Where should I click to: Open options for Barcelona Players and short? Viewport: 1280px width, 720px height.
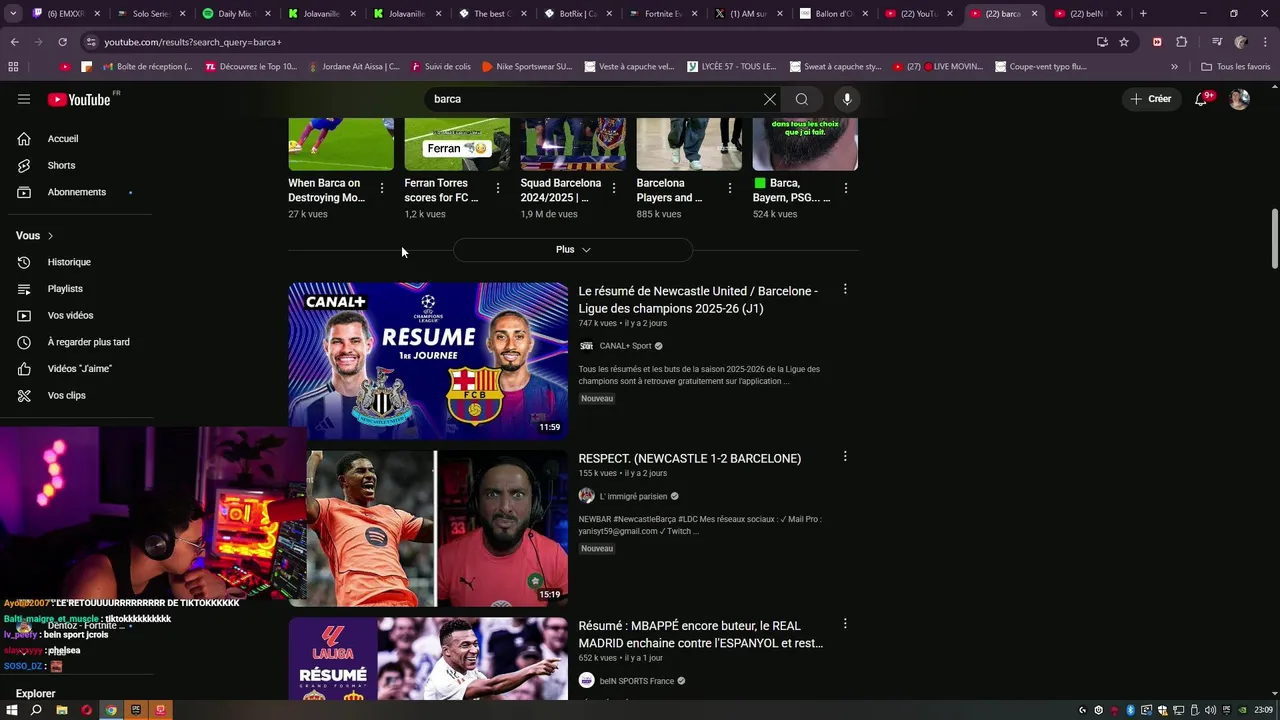pos(729,188)
